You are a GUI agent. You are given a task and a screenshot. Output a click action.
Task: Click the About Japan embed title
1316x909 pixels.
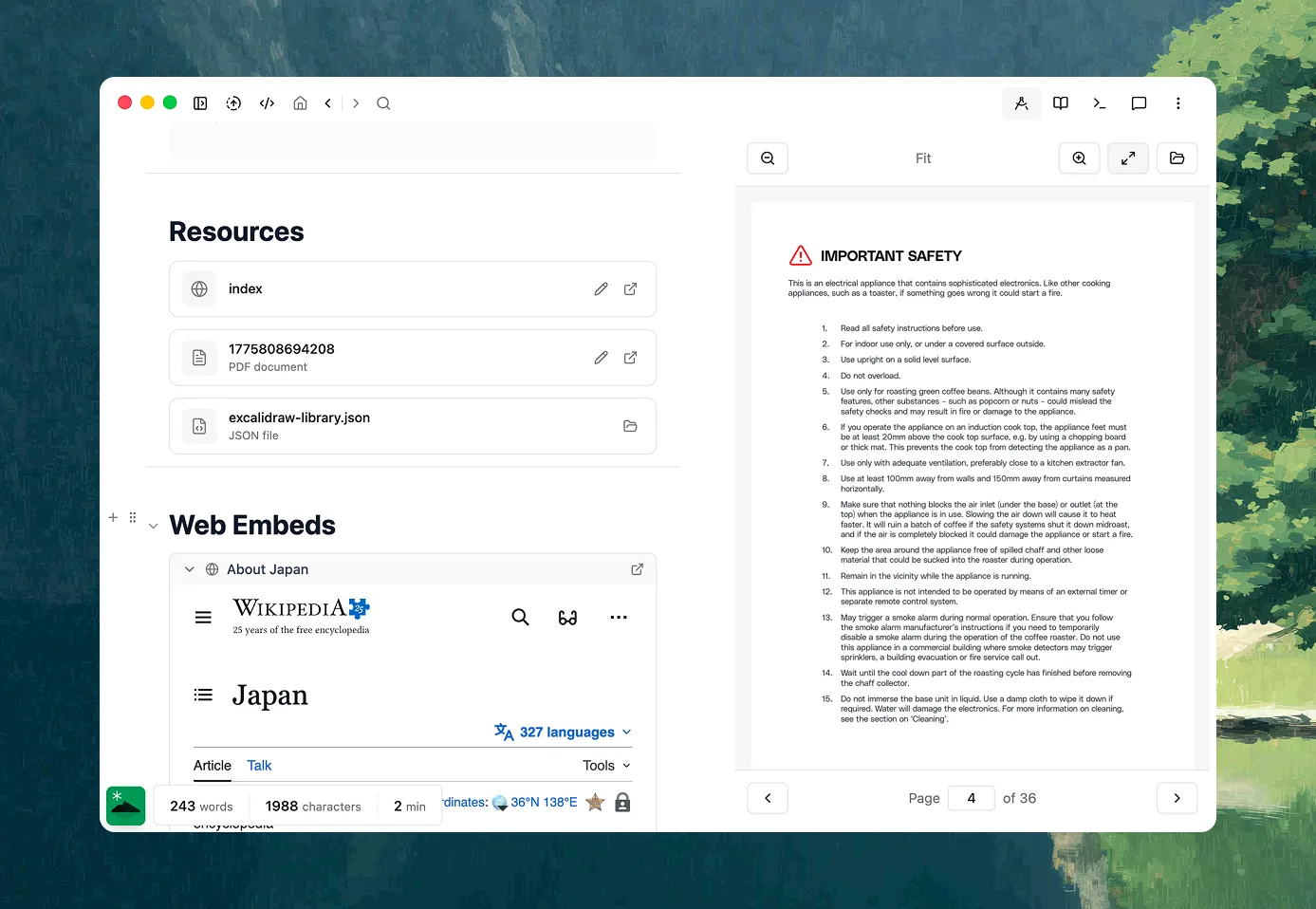point(268,569)
